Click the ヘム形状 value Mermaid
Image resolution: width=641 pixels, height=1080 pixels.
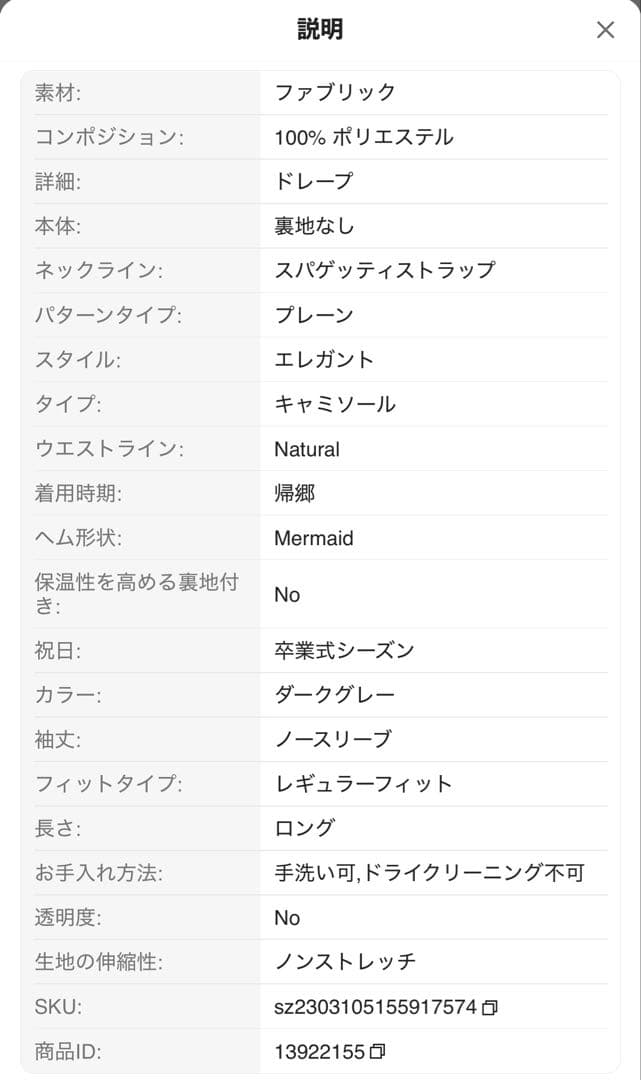point(313,538)
